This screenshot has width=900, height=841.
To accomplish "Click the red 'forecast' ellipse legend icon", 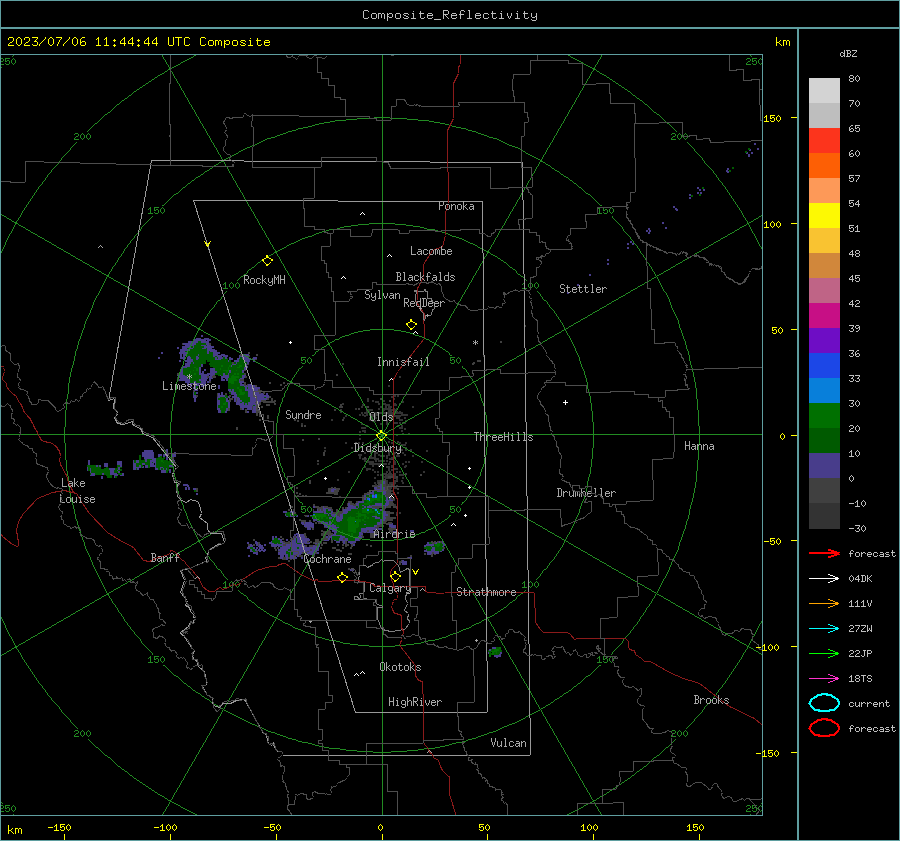I will coord(824,728).
